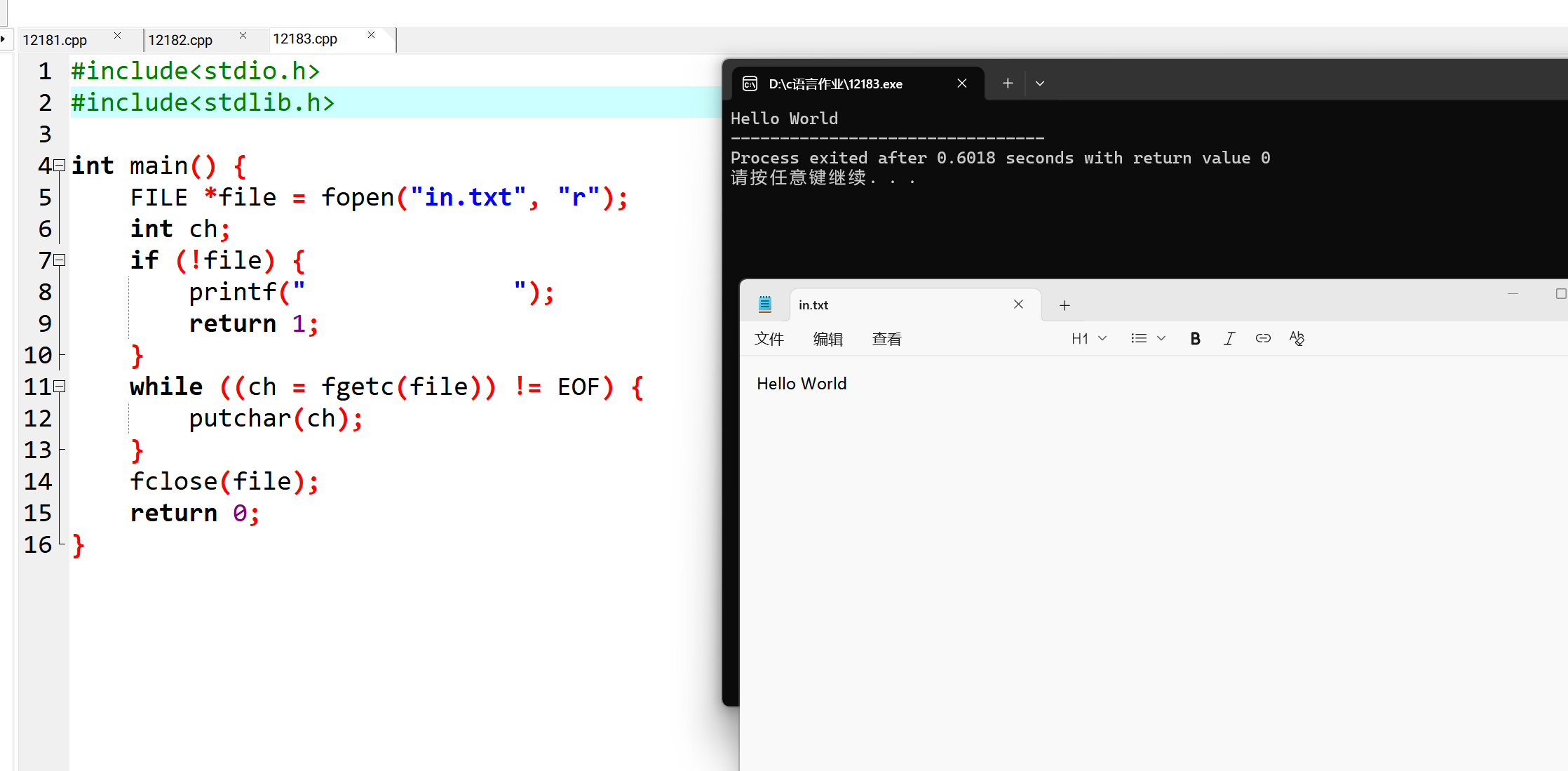Open the 文件 menu in Notepad
The width and height of the screenshot is (1568, 771).
click(x=769, y=340)
